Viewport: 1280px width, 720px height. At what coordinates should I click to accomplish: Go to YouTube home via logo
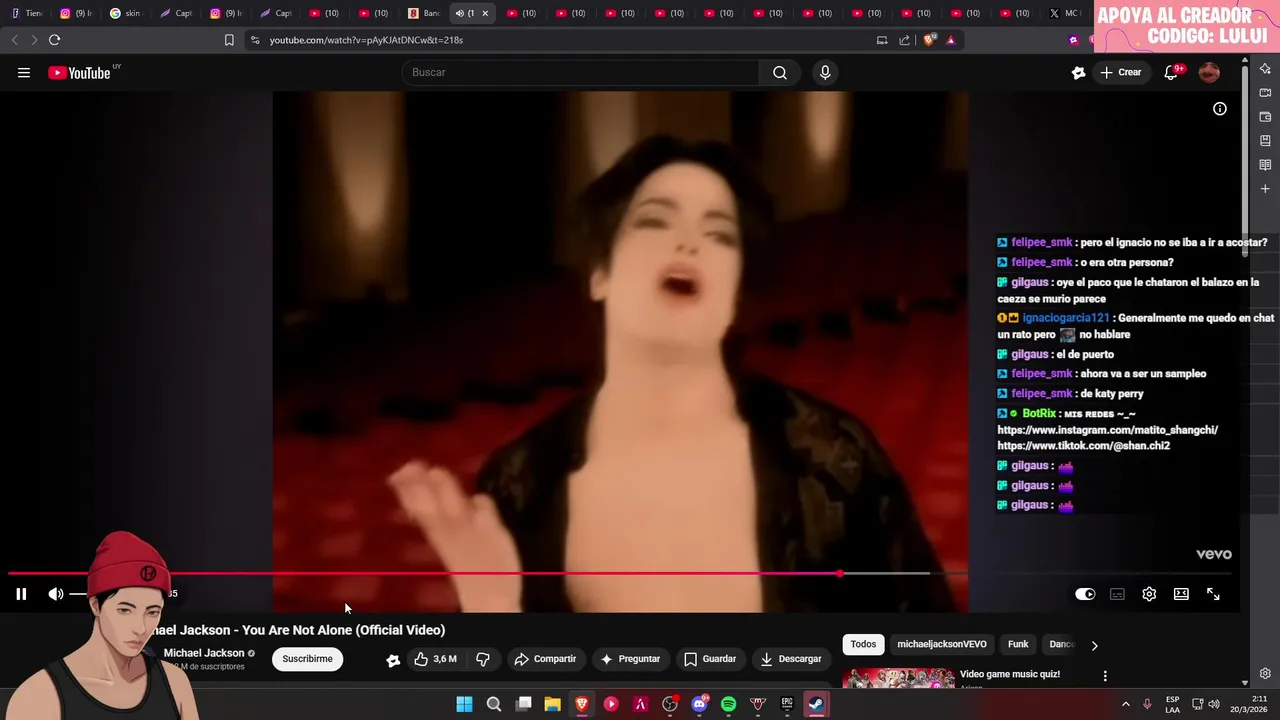[x=79, y=72]
